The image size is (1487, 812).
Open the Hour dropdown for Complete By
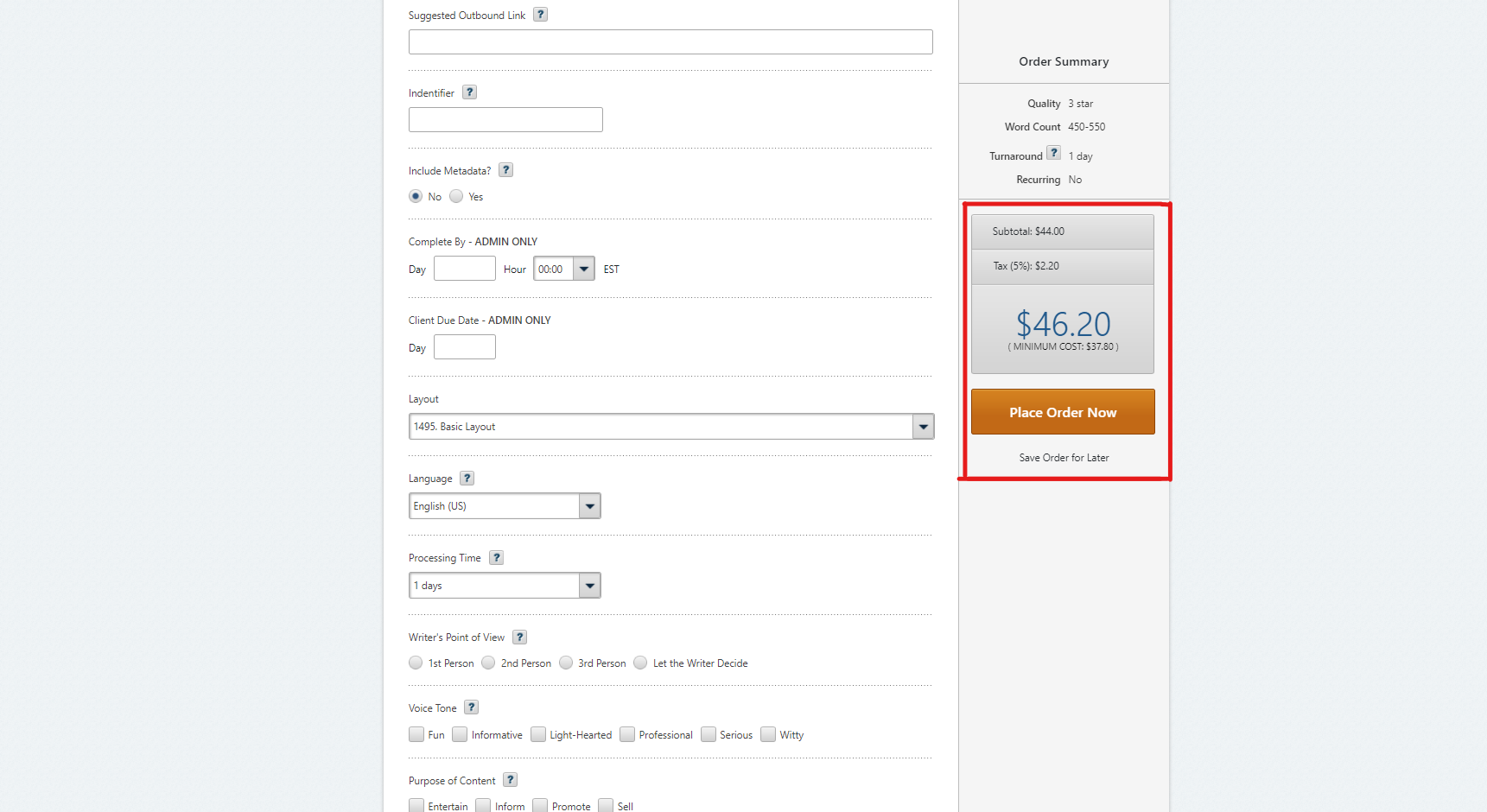pos(584,269)
